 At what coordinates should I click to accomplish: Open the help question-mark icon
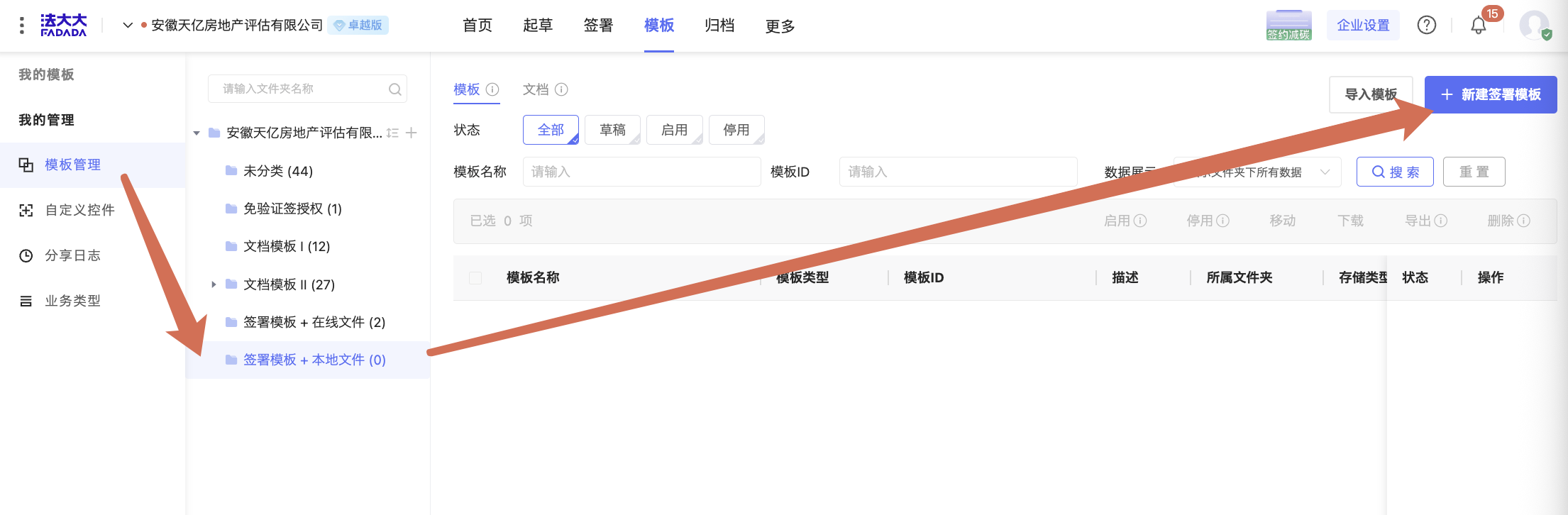point(1426,26)
